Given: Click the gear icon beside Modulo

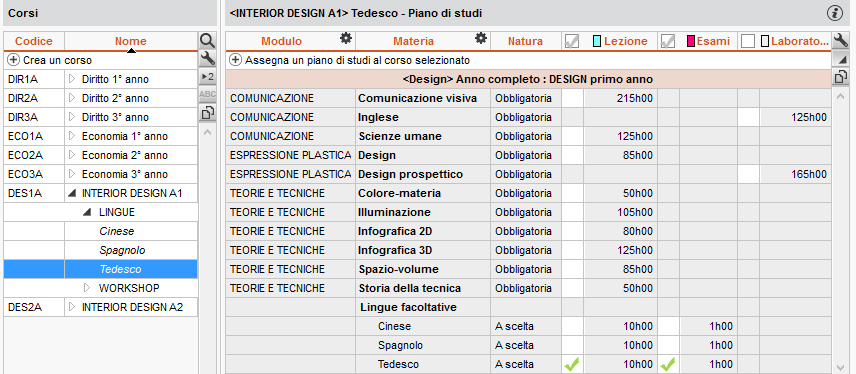Looking at the screenshot, I should [x=346, y=38].
